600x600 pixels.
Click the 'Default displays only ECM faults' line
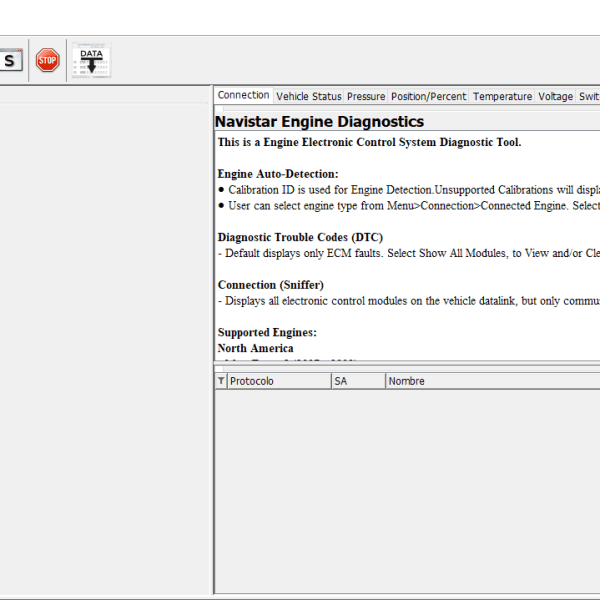[409, 253]
